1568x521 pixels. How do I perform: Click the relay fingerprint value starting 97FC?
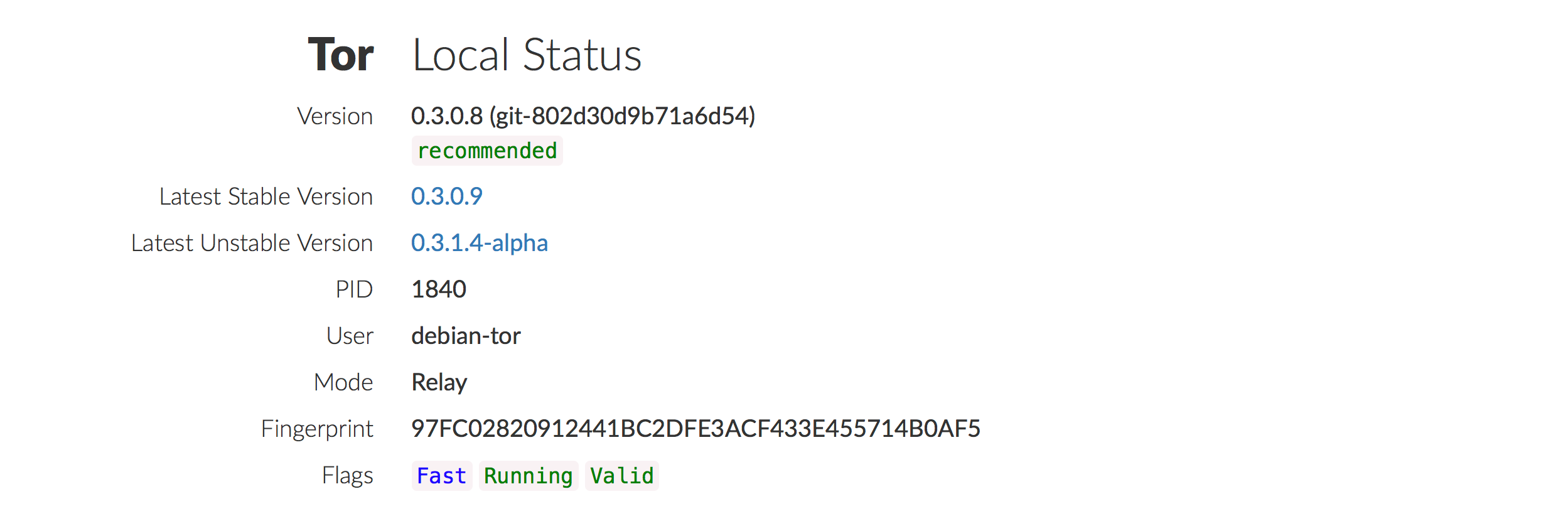695,429
